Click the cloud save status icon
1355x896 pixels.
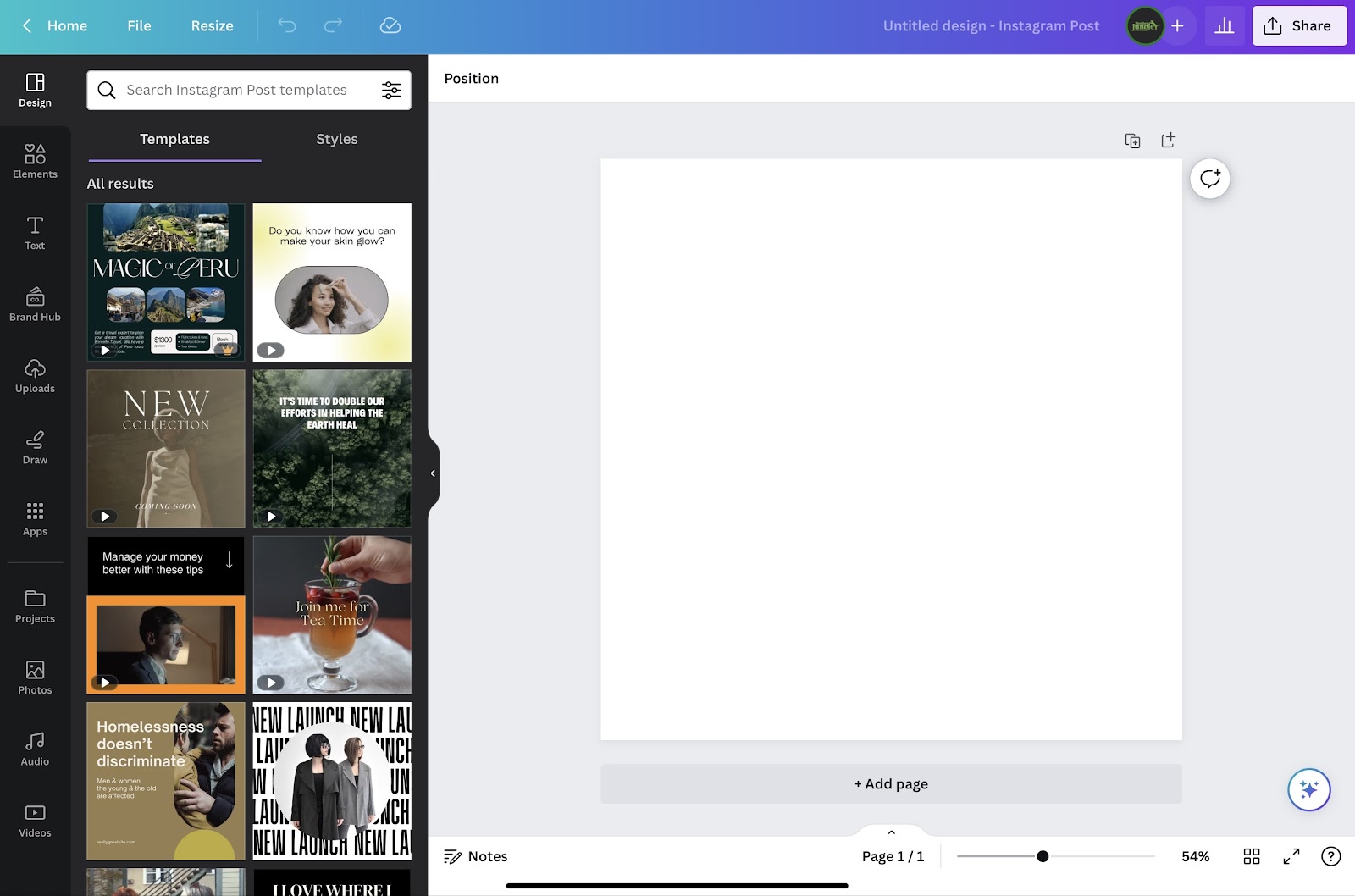click(x=390, y=25)
